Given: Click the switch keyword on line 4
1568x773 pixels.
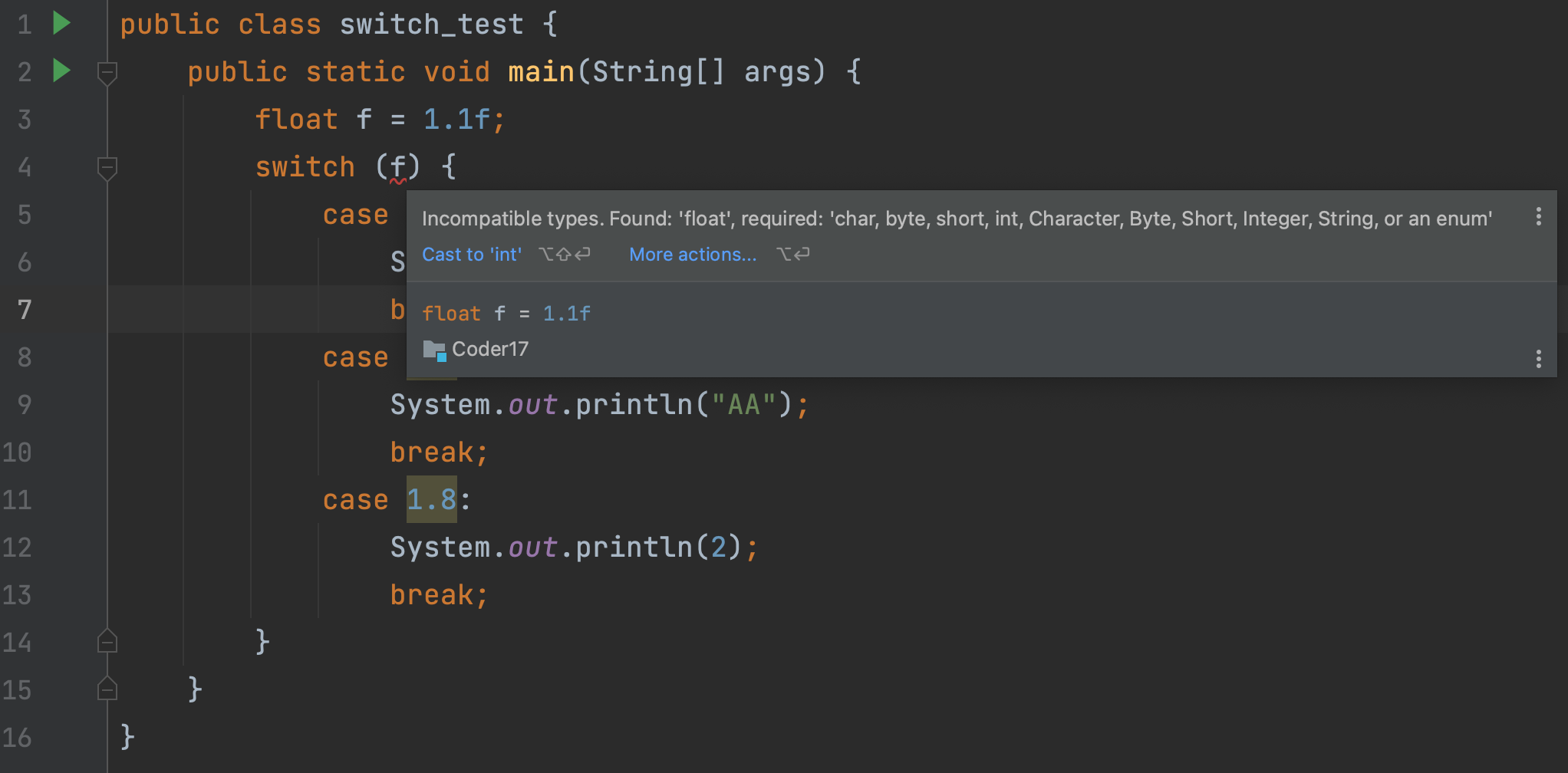Looking at the screenshot, I should [x=305, y=166].
